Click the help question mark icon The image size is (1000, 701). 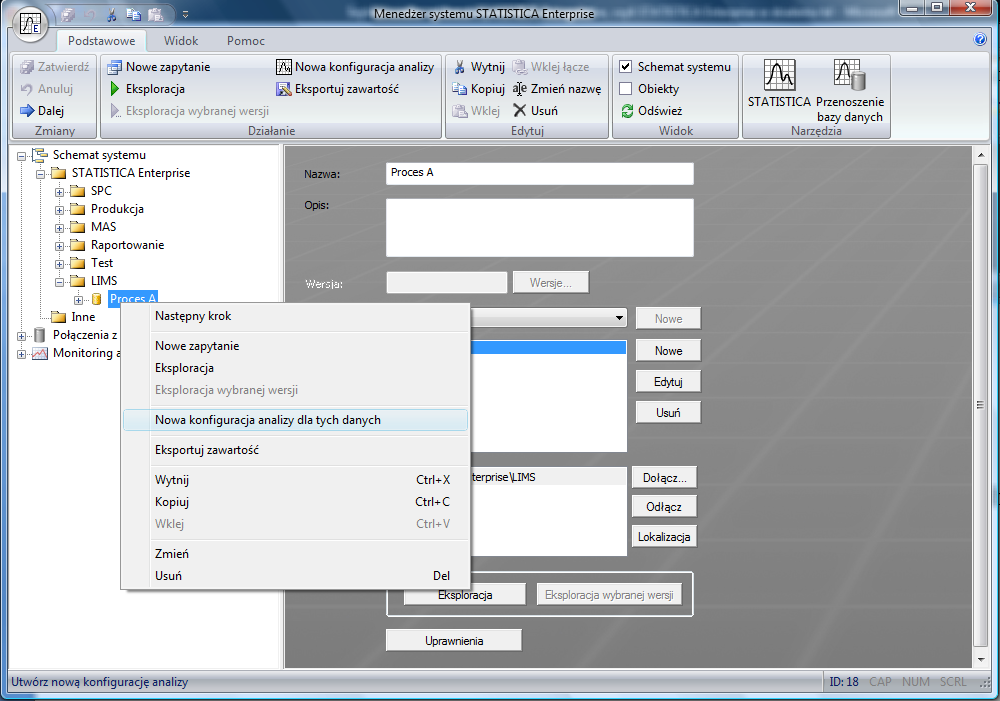980,40
